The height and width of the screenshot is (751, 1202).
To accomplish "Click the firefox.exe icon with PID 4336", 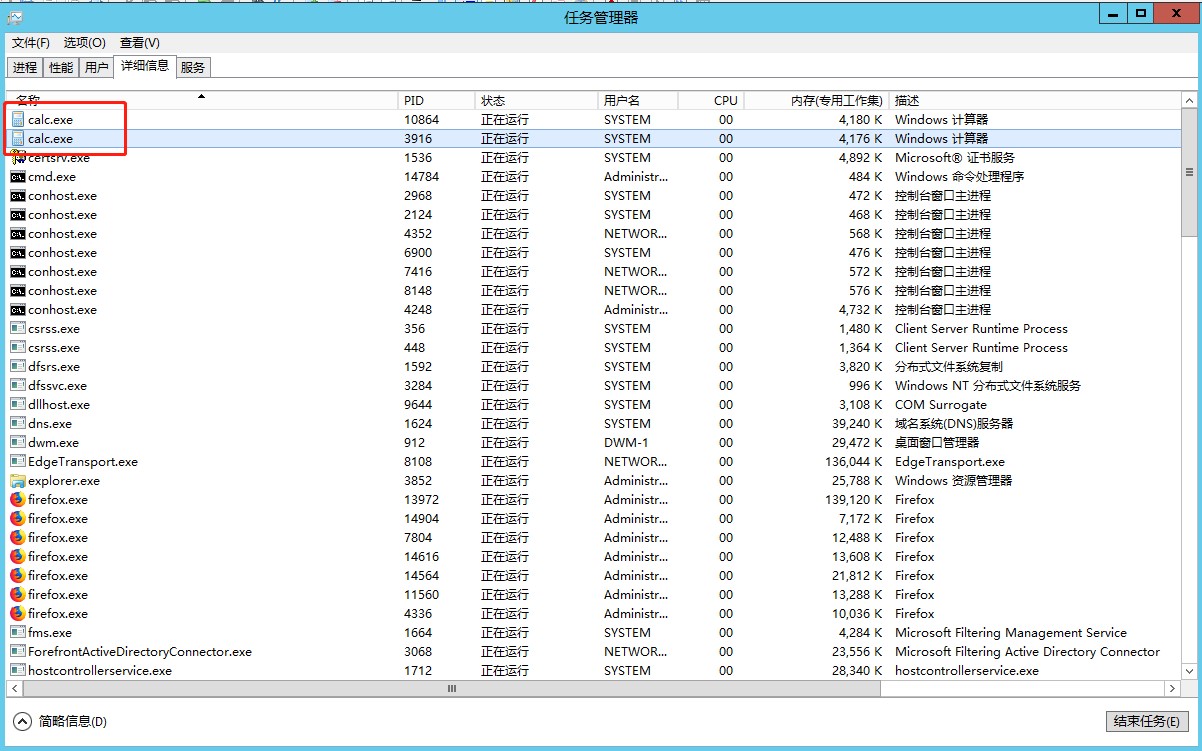I will 18,613.
